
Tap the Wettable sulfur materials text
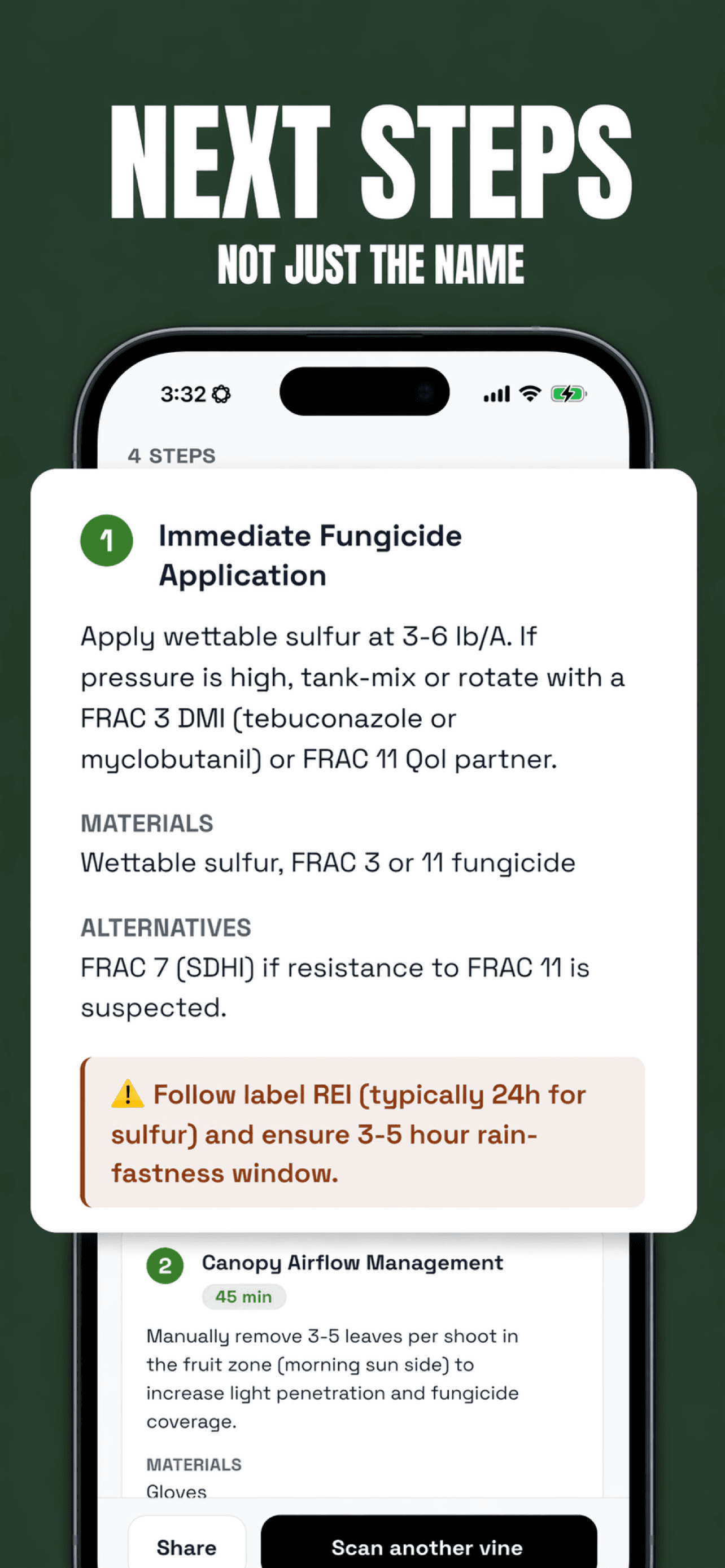(328, 862)
